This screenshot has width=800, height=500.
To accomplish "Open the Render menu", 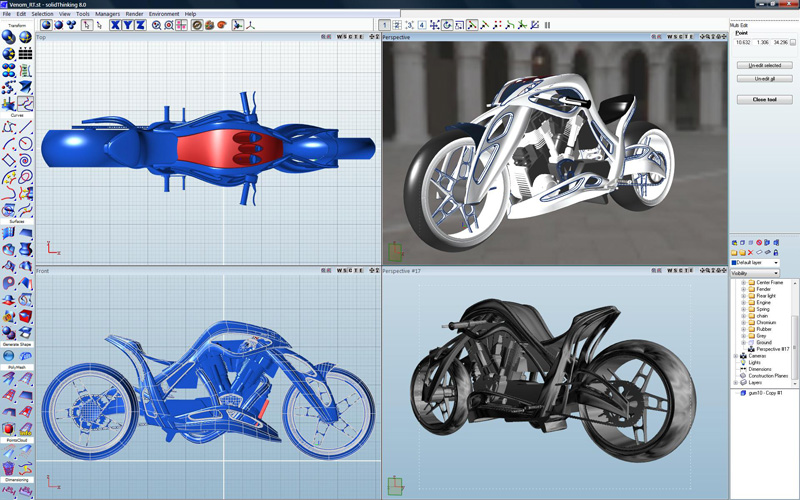I will click(x=134, y=14).
